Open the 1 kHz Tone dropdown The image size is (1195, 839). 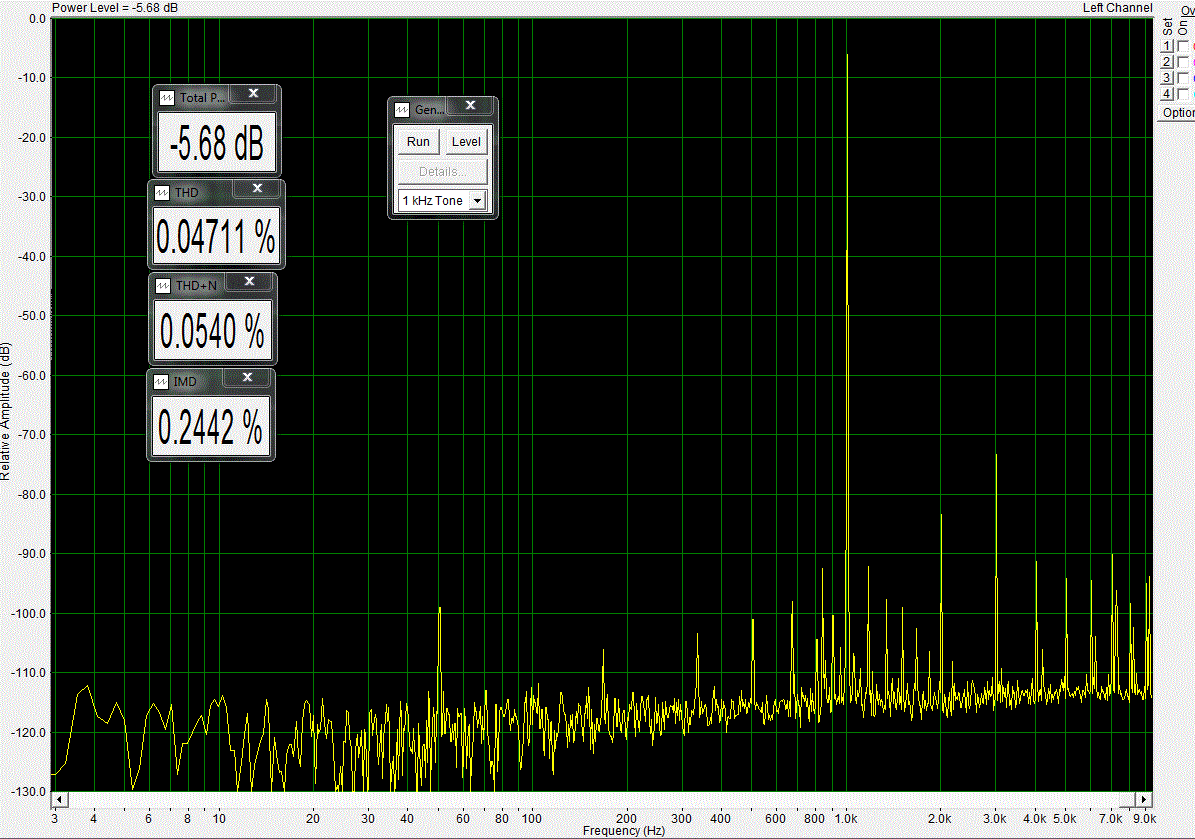coord(478,201)
